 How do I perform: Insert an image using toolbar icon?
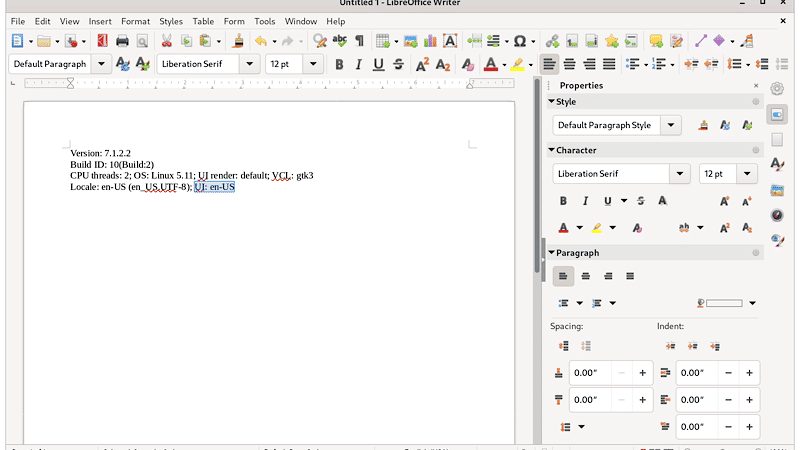(x=410, y=41)
